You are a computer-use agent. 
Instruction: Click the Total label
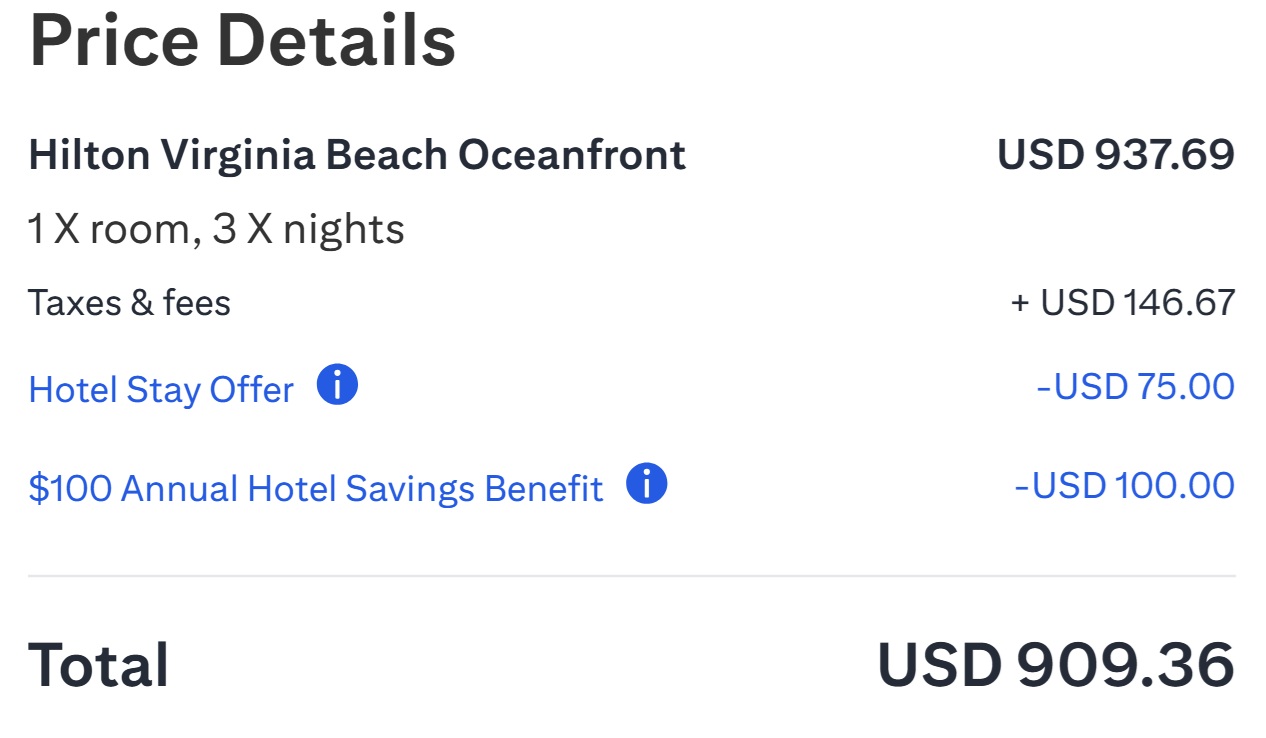coord(99,662)
